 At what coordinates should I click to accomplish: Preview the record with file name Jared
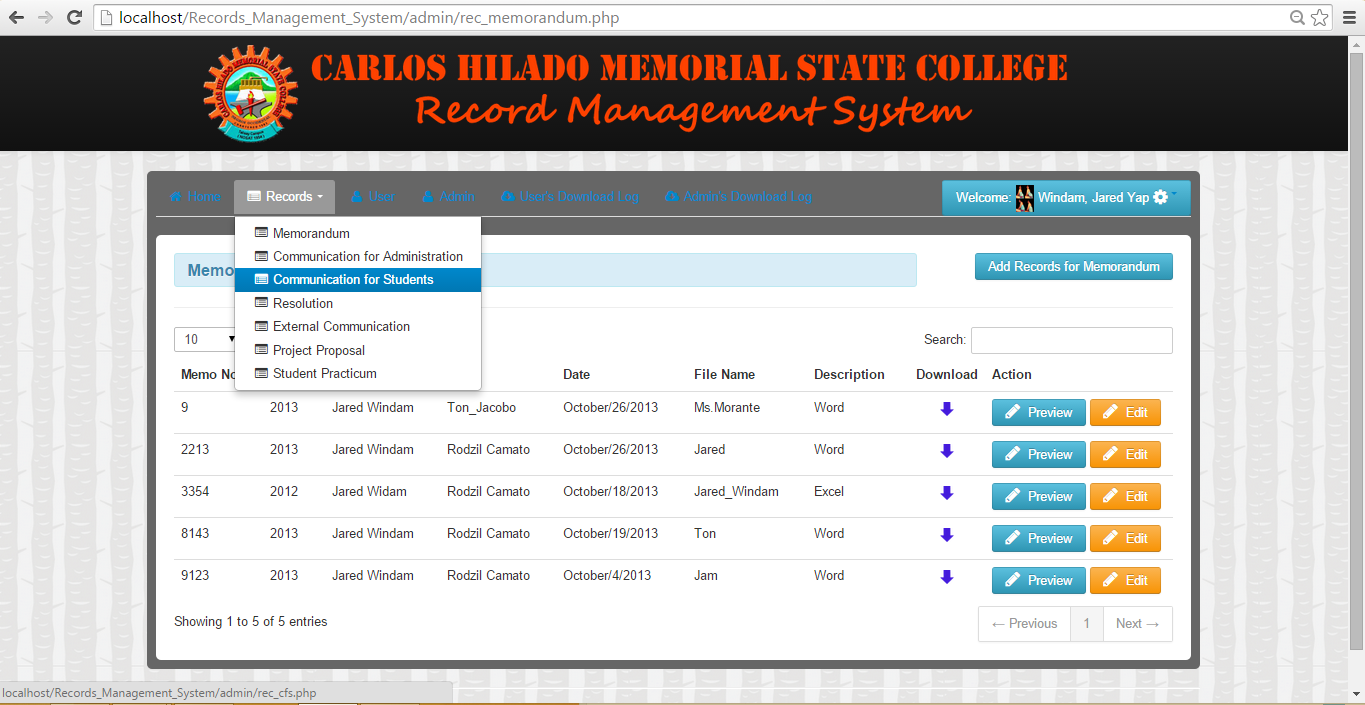coord(1038,454)
